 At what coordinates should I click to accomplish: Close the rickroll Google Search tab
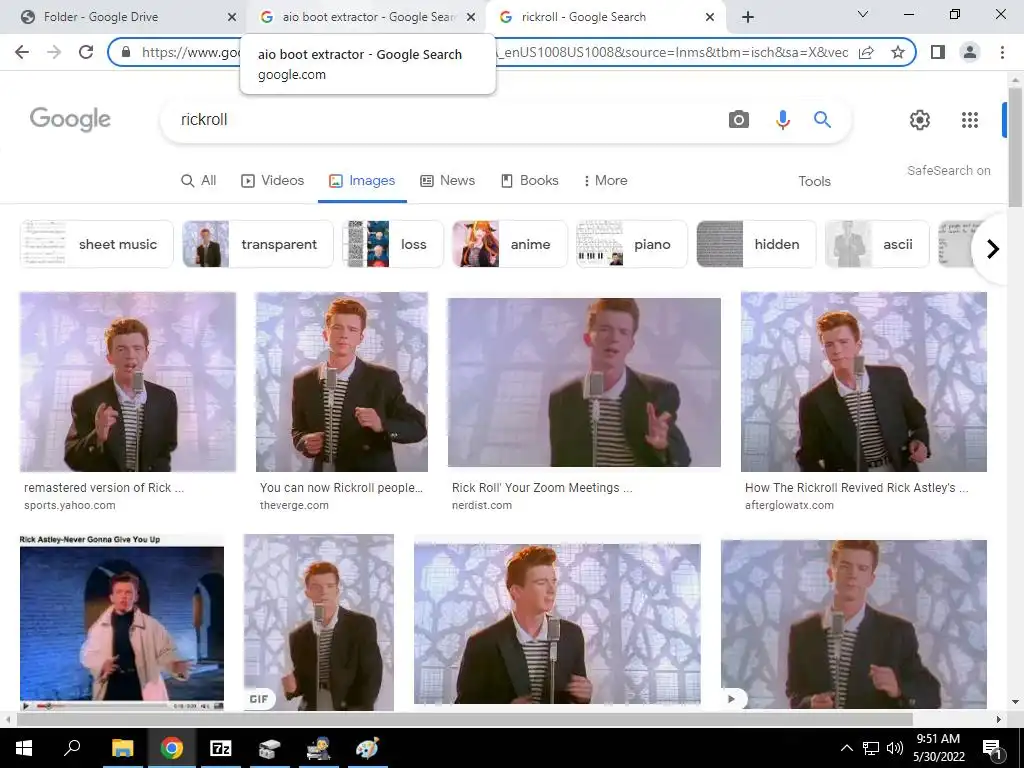pos(710,17)
